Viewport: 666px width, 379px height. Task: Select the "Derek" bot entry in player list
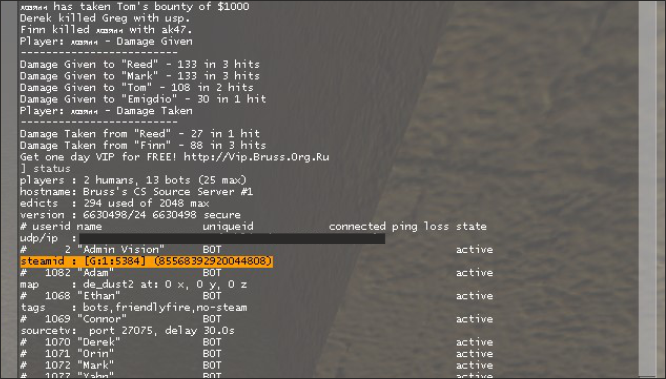256,342
